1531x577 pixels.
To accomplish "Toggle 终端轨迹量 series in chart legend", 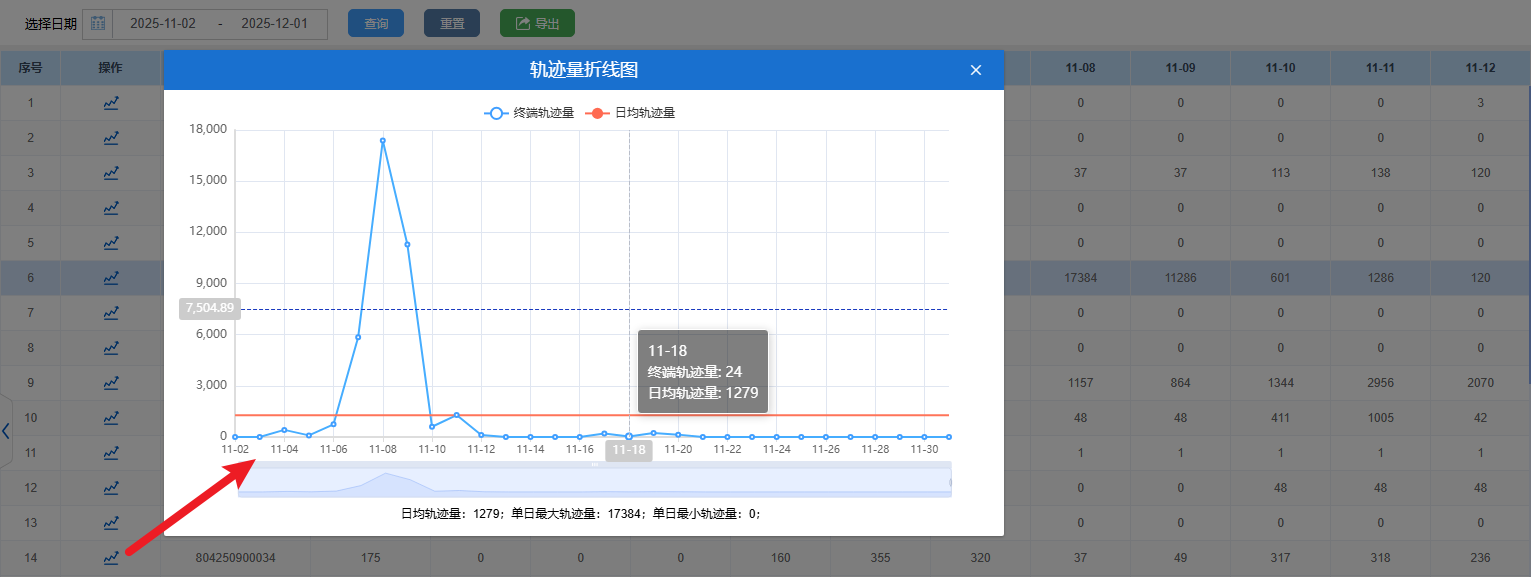I will 529,113.
